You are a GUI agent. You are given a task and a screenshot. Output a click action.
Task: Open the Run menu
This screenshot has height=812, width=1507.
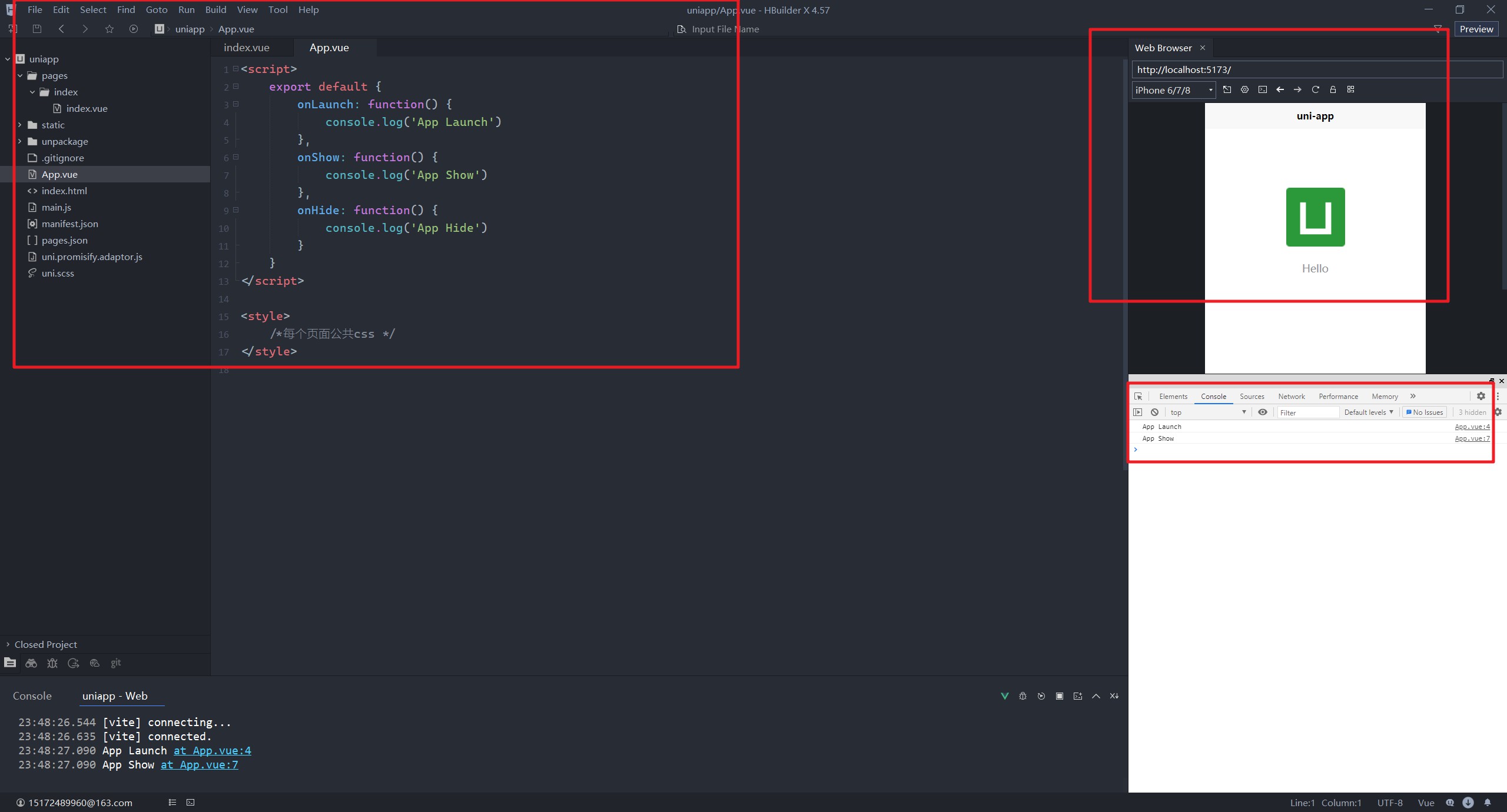coord(186,10)
